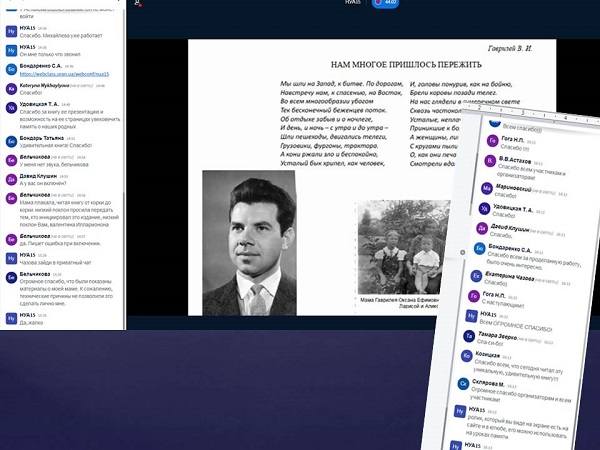Click Склярова М. avatar in overlay chat
Image resolution: width=600 pixels, height=450 pixels.
(463, 383)
